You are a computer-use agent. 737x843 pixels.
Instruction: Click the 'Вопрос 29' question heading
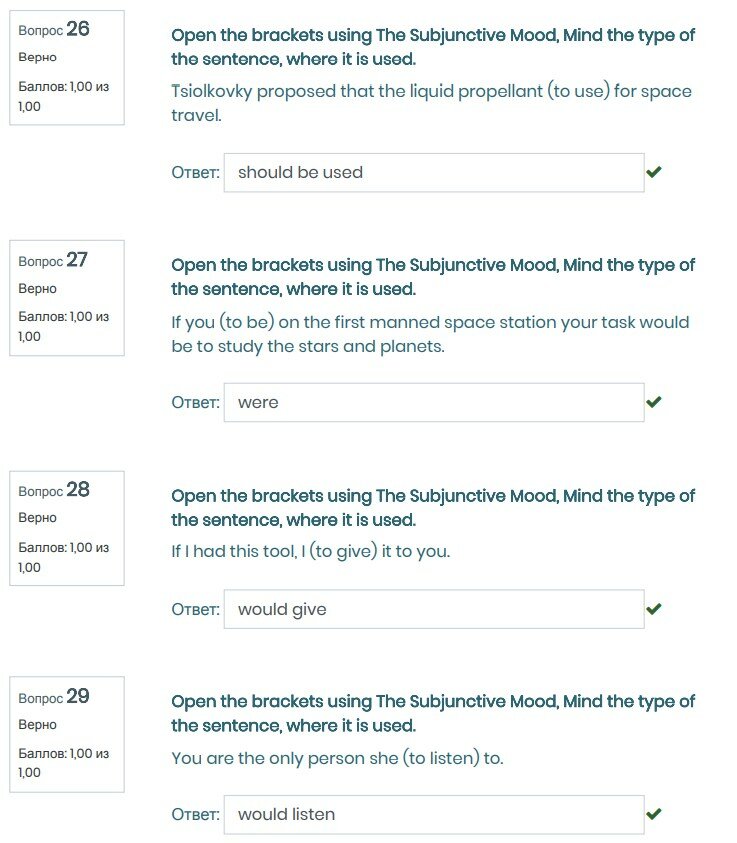pos(54,696)
